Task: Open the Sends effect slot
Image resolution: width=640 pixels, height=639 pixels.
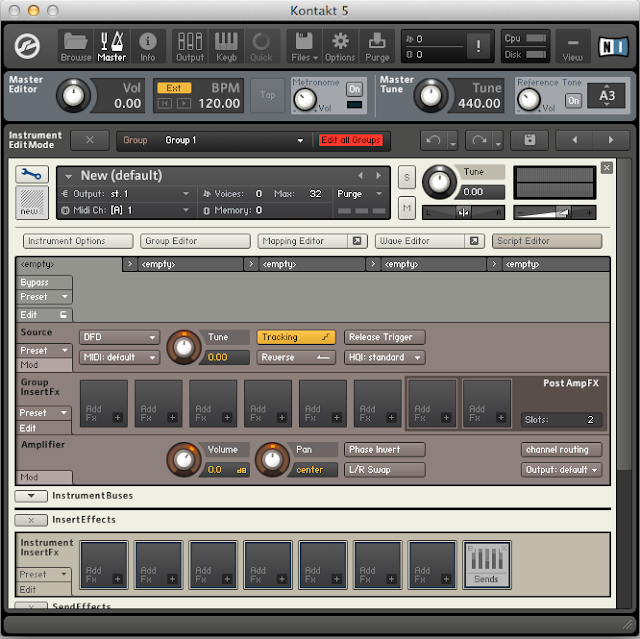Action: pos(487,565)
